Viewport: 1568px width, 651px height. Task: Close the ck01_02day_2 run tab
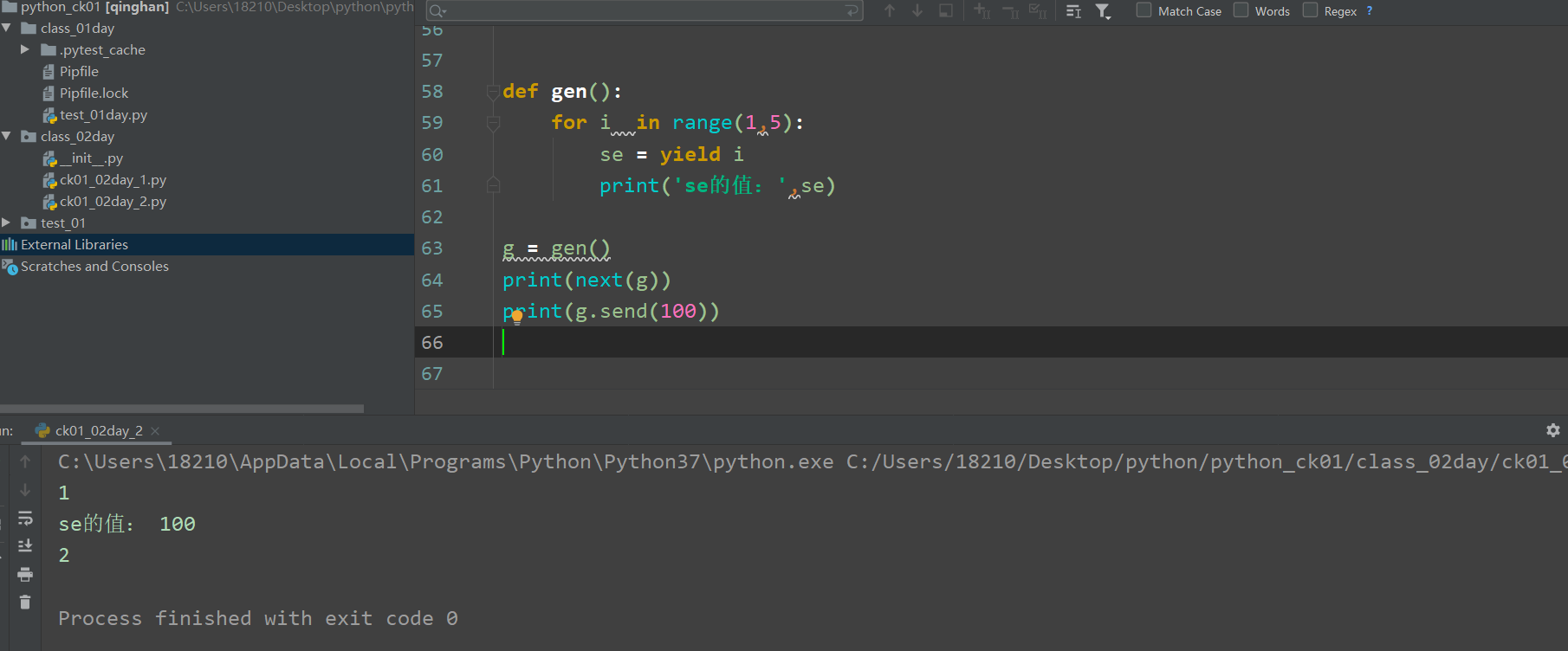pos(155,430)
